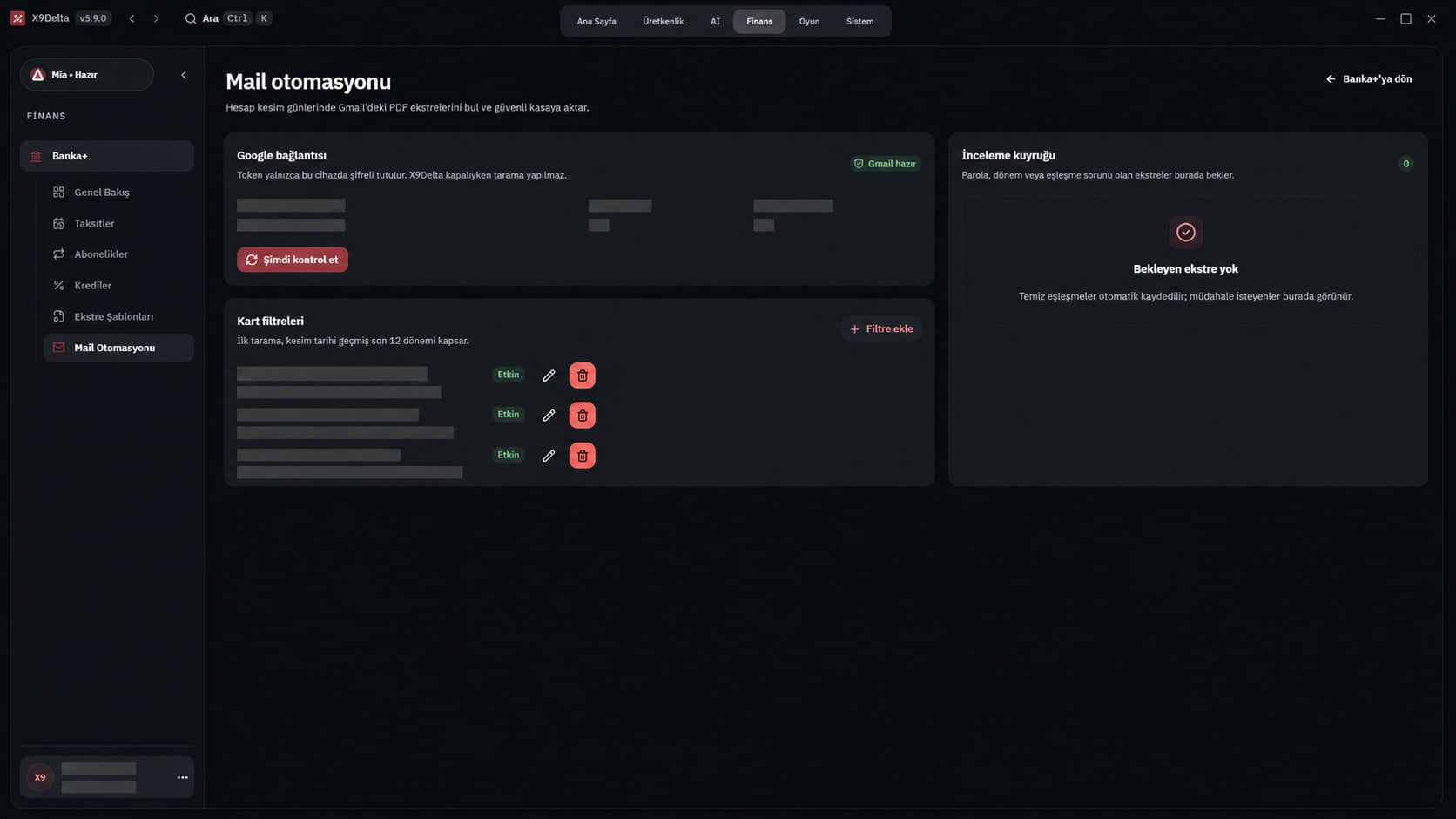This screenshot has height=819, width=1456.
Task: Delete the first card filter
Action: (x=583, y=376)
